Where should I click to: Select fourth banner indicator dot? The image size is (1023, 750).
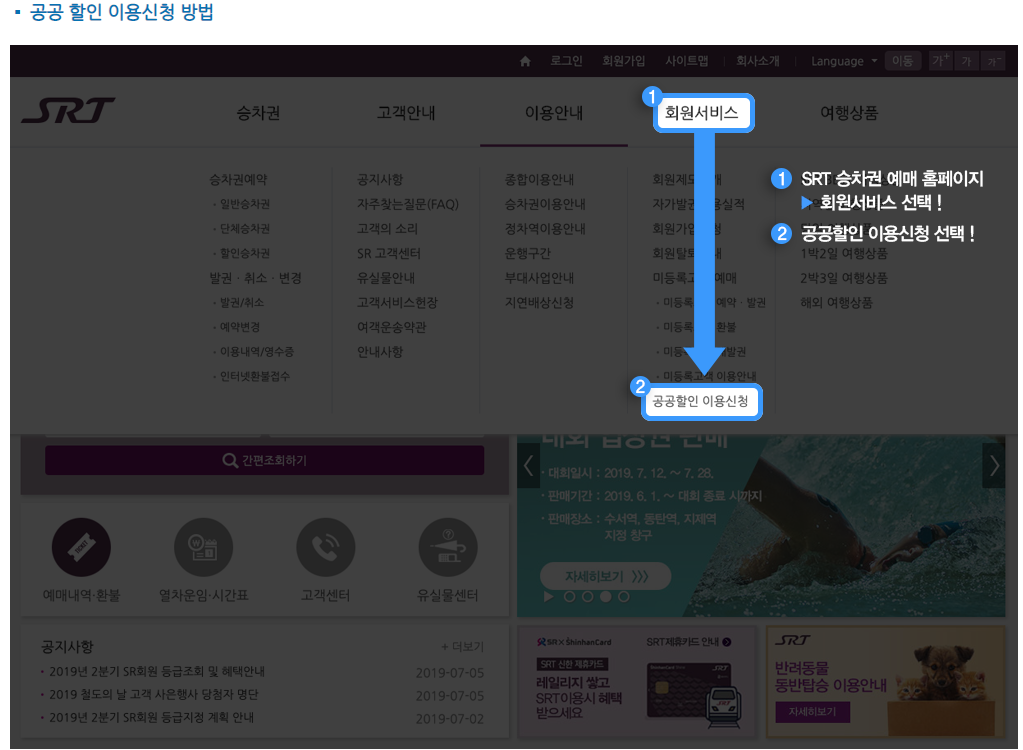pos(624,597)
